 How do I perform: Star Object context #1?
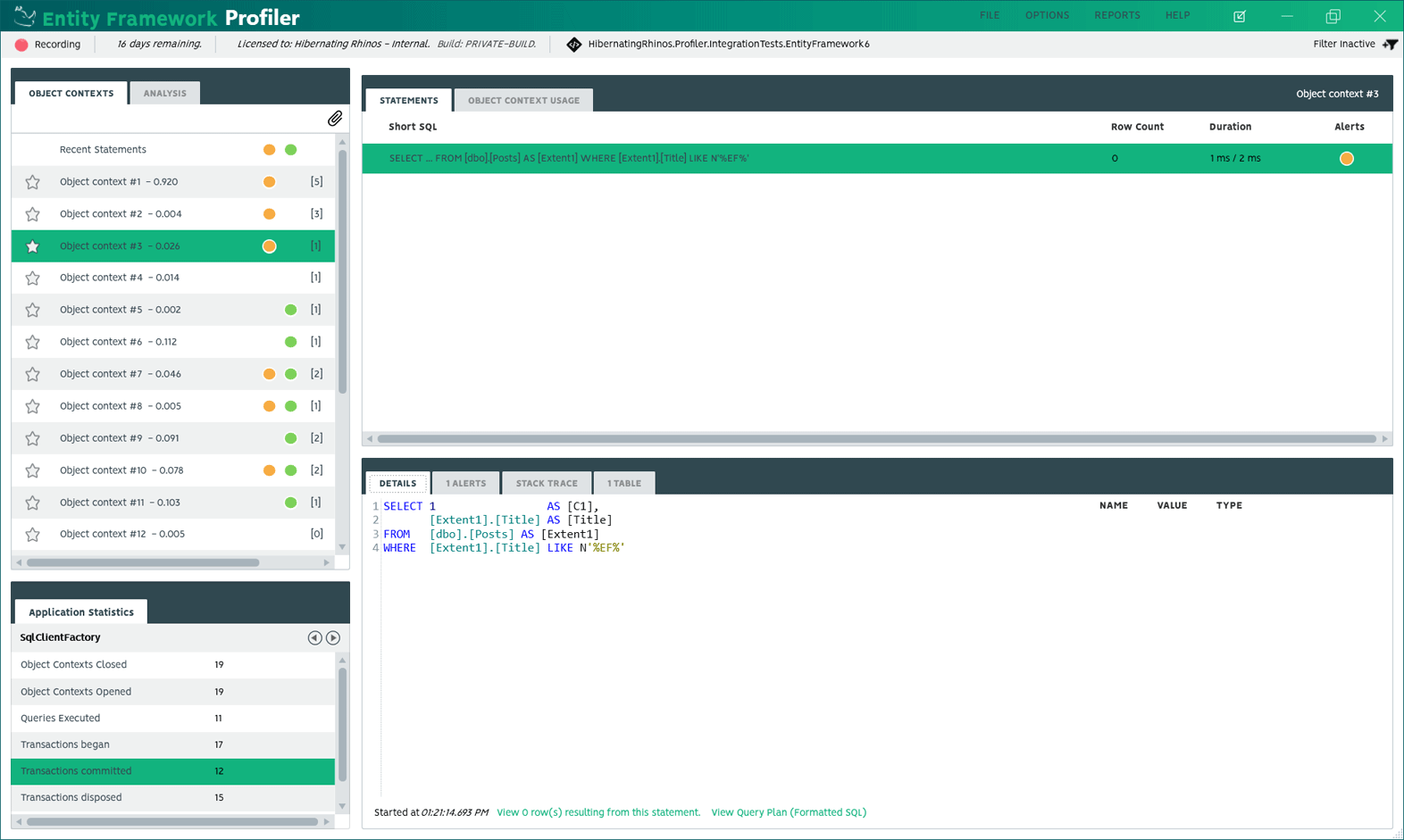(x=33, y=182)
